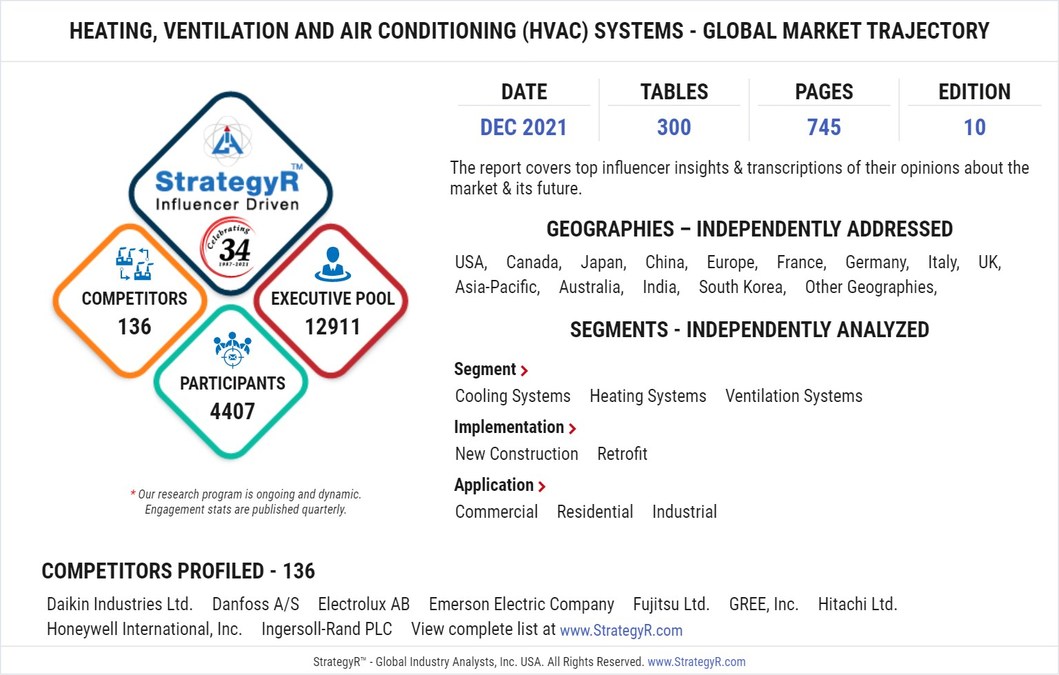Click the Competitors Profiled - 136 heading
This screenshot has height=675, width=1059.
[x=178, y=571]
